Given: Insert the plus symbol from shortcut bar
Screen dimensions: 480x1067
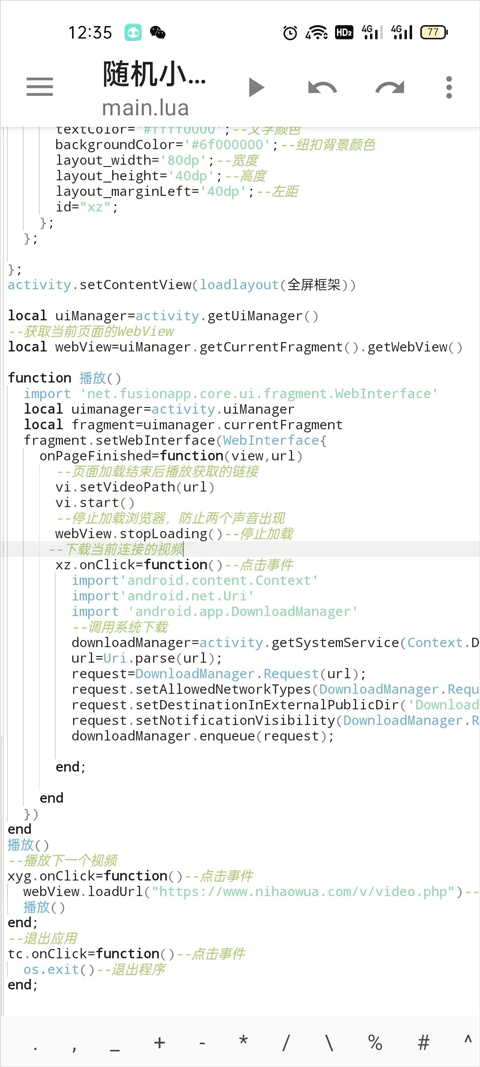Looking at the screenshot, I should [x=160, y=1042].
